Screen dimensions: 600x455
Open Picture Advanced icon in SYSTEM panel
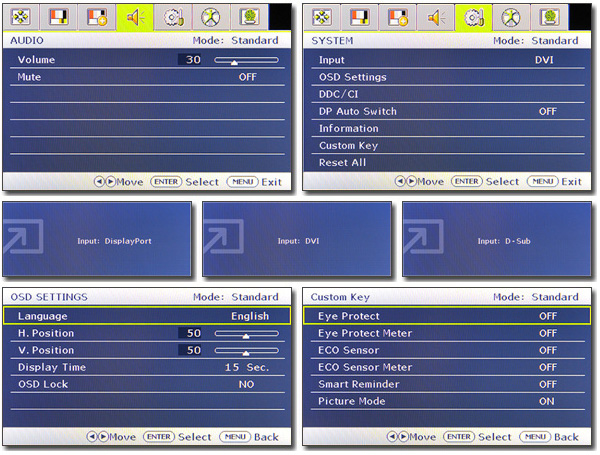click(x=398, y=17)
